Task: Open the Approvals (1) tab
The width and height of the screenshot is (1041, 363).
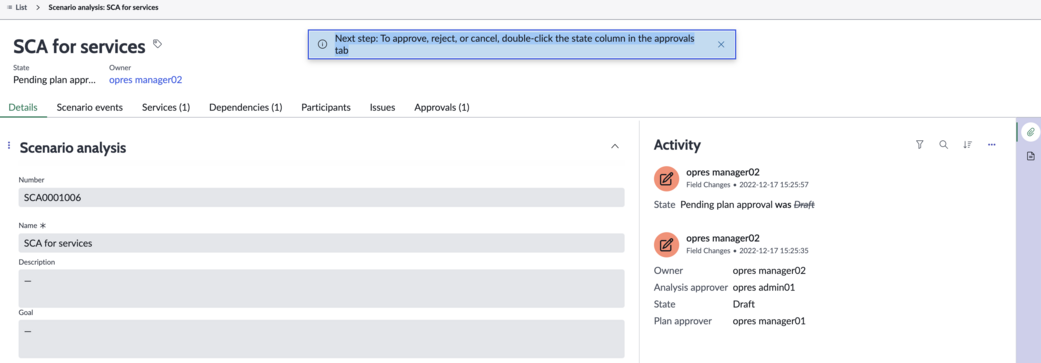Action: click(x=442, y=108)
